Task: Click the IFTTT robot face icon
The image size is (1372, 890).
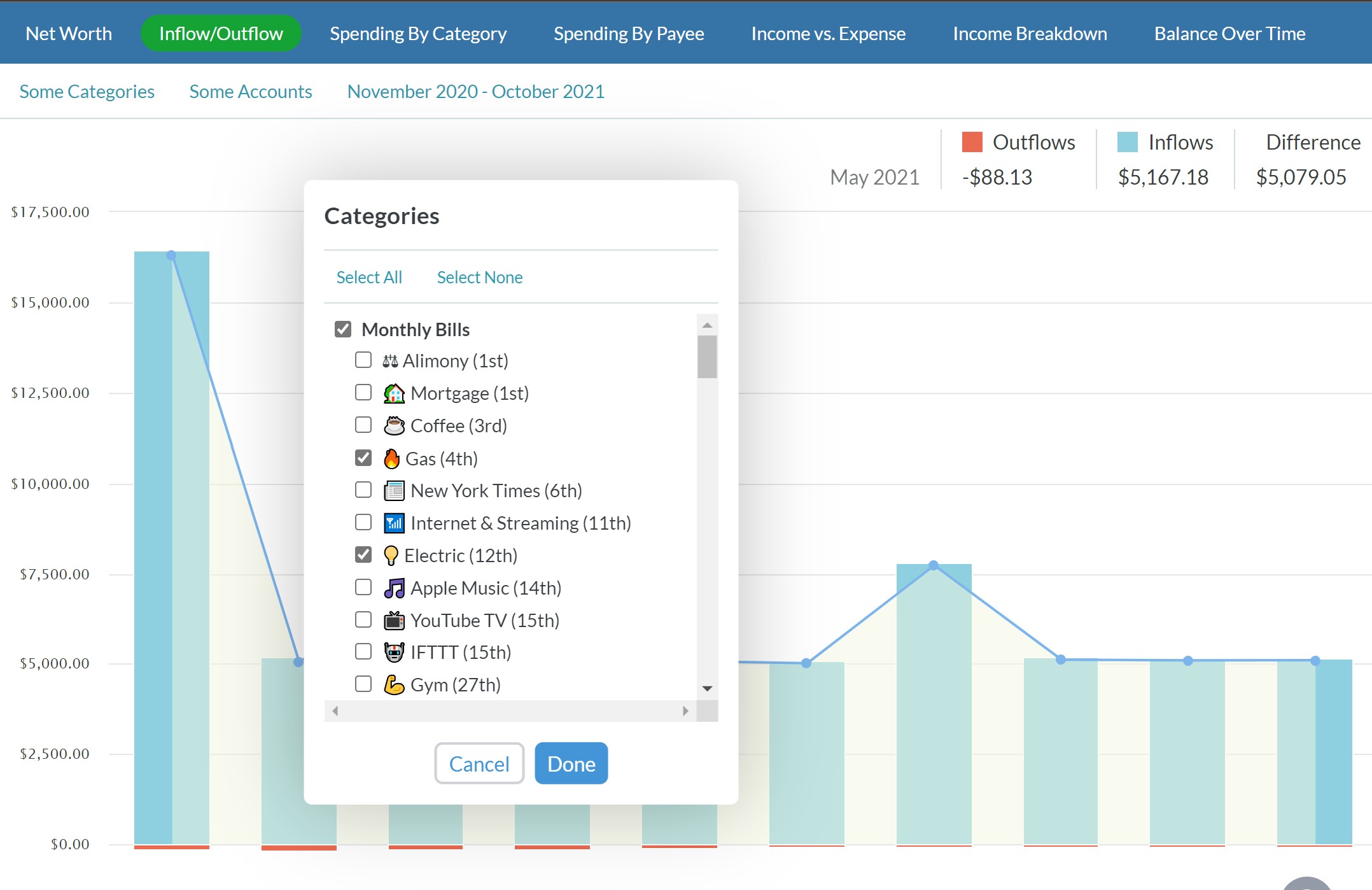Action: (394, 653)
